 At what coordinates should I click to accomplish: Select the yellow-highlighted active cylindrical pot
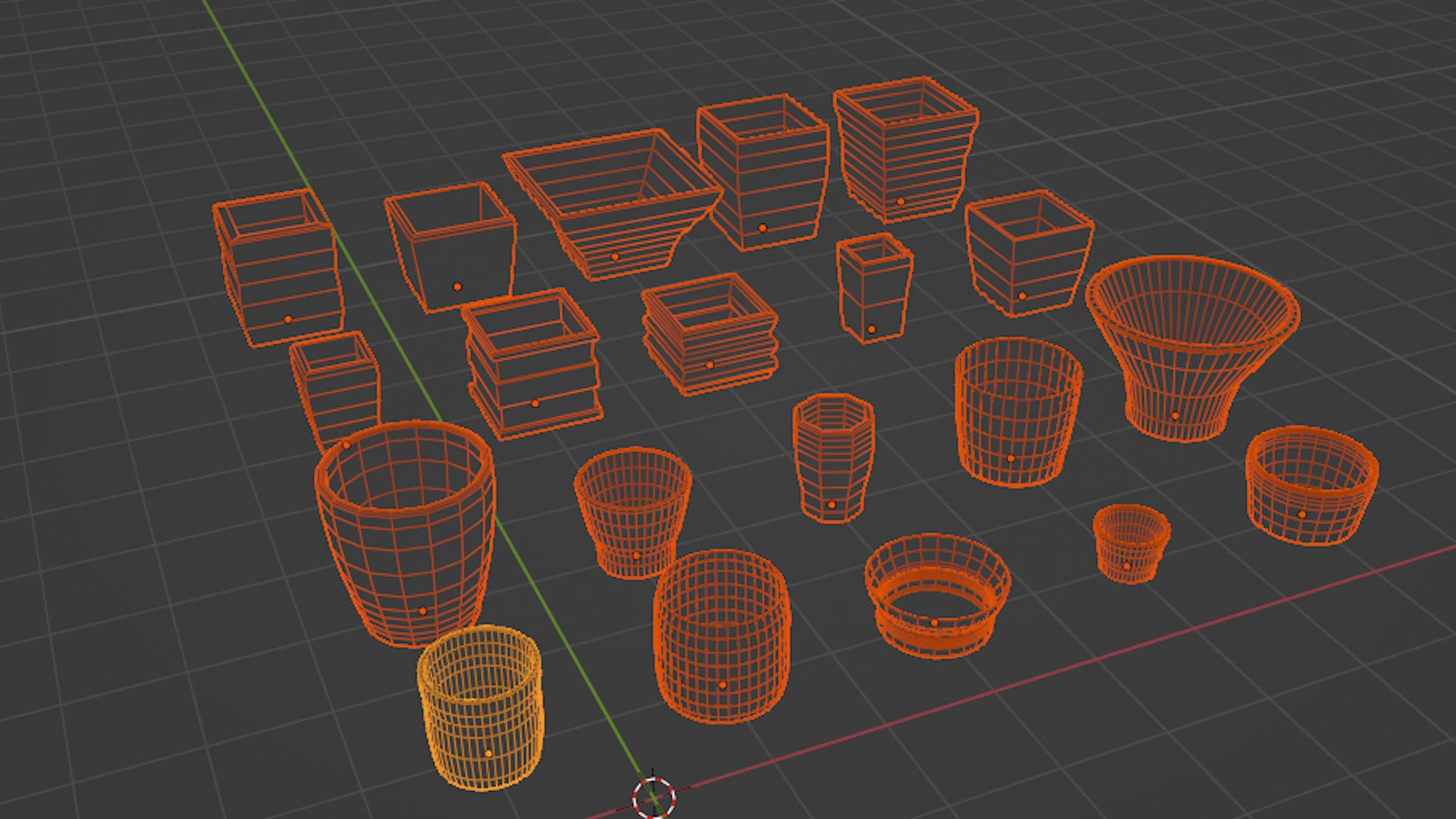(x=480, y=708)
